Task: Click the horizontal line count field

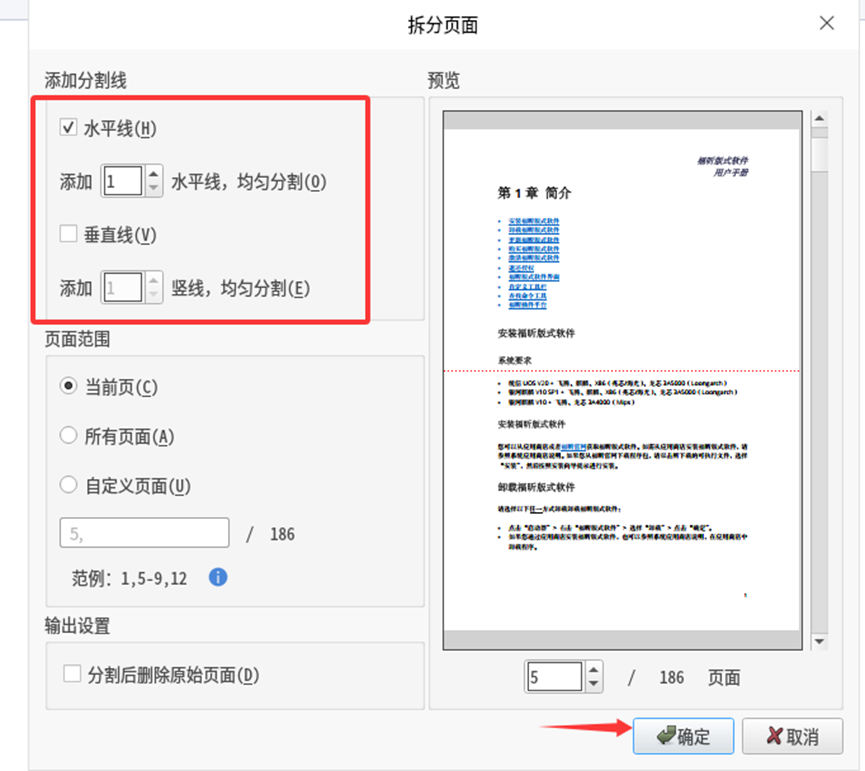Action: tap(122, 181)
